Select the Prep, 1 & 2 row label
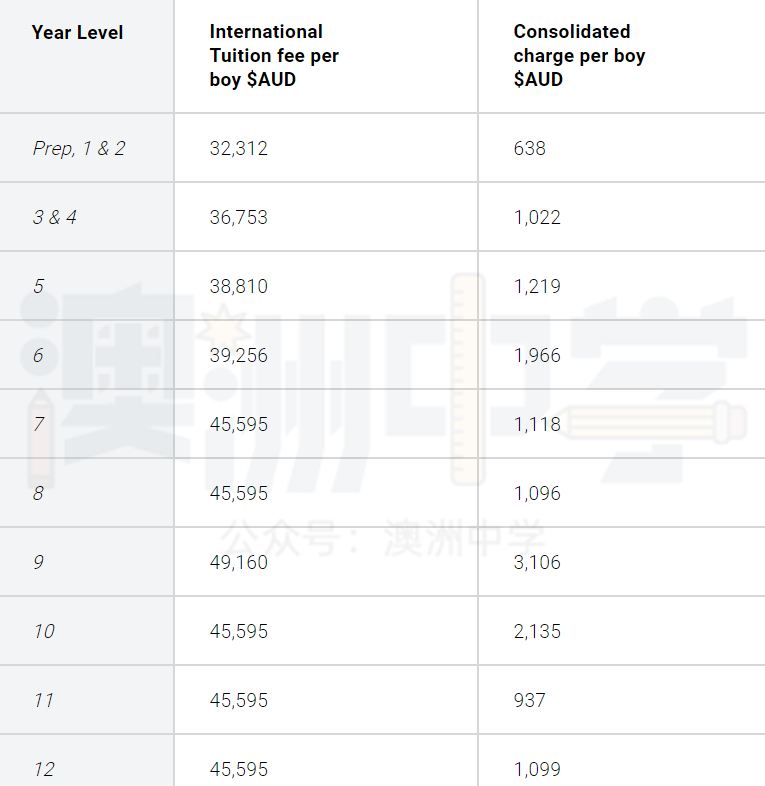 (x=79, y=148)
